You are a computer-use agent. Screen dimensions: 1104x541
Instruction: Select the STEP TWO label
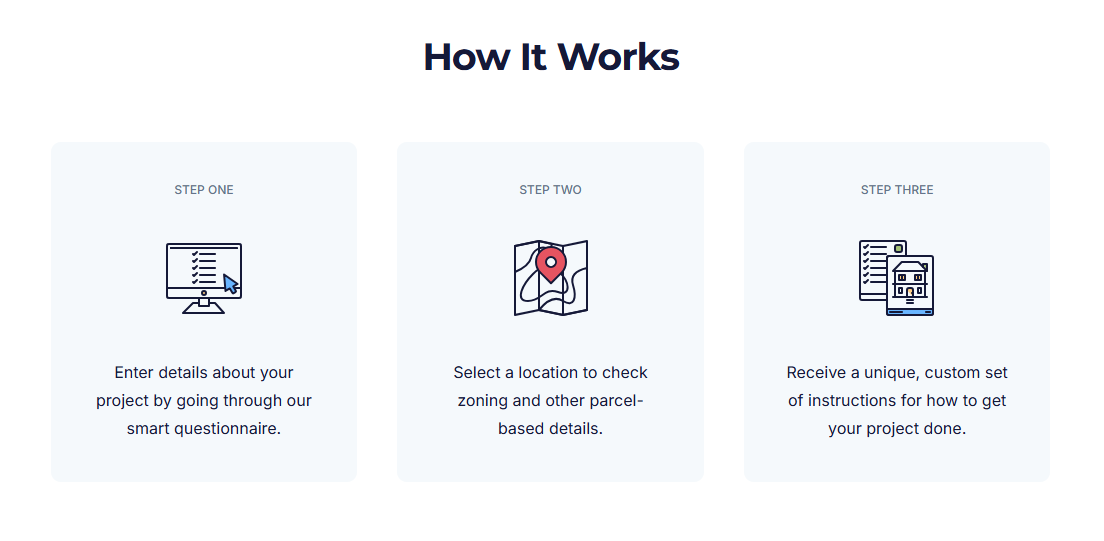coord(550,190)
